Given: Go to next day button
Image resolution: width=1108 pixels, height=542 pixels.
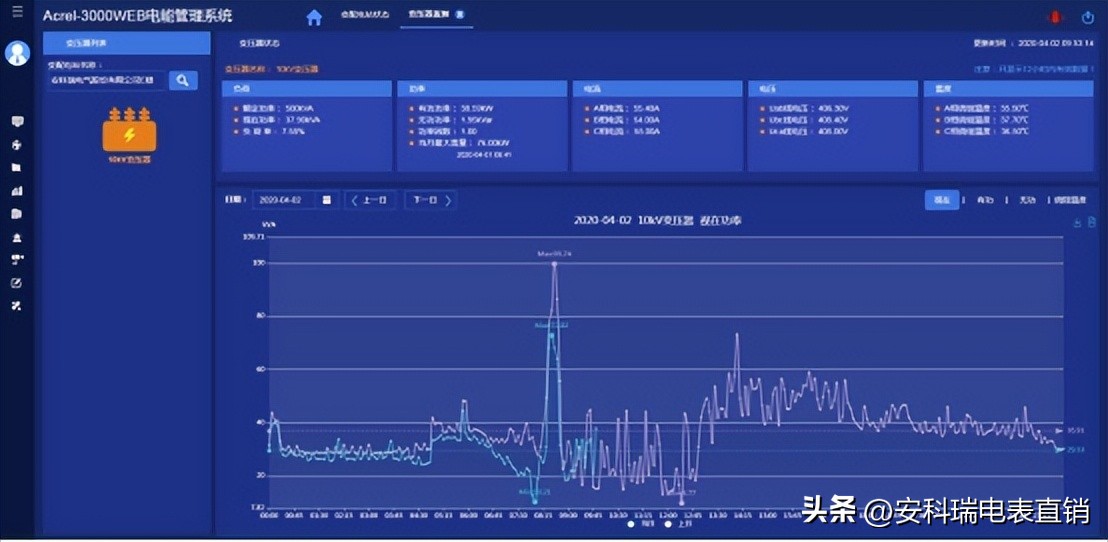Looking at the screenshot, I should point(432,200).
